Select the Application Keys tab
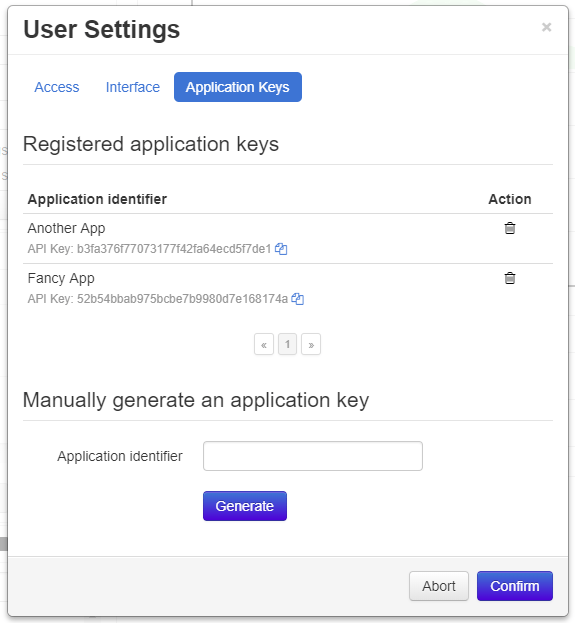This screenshot has height=623, width=575. (x=238, y=87)
